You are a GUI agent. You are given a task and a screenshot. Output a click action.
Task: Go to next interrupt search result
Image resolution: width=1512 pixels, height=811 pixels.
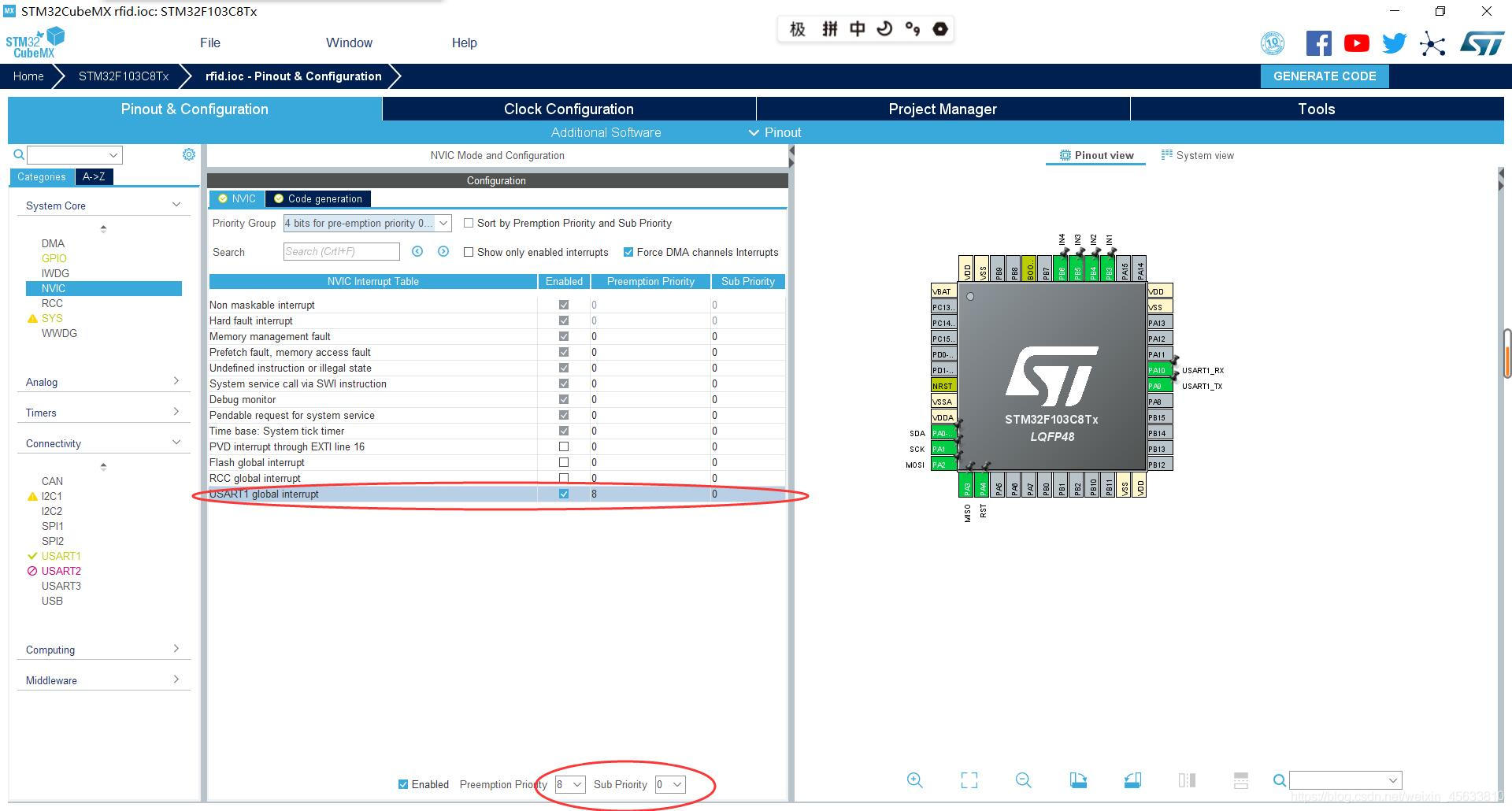pos(443,251)
